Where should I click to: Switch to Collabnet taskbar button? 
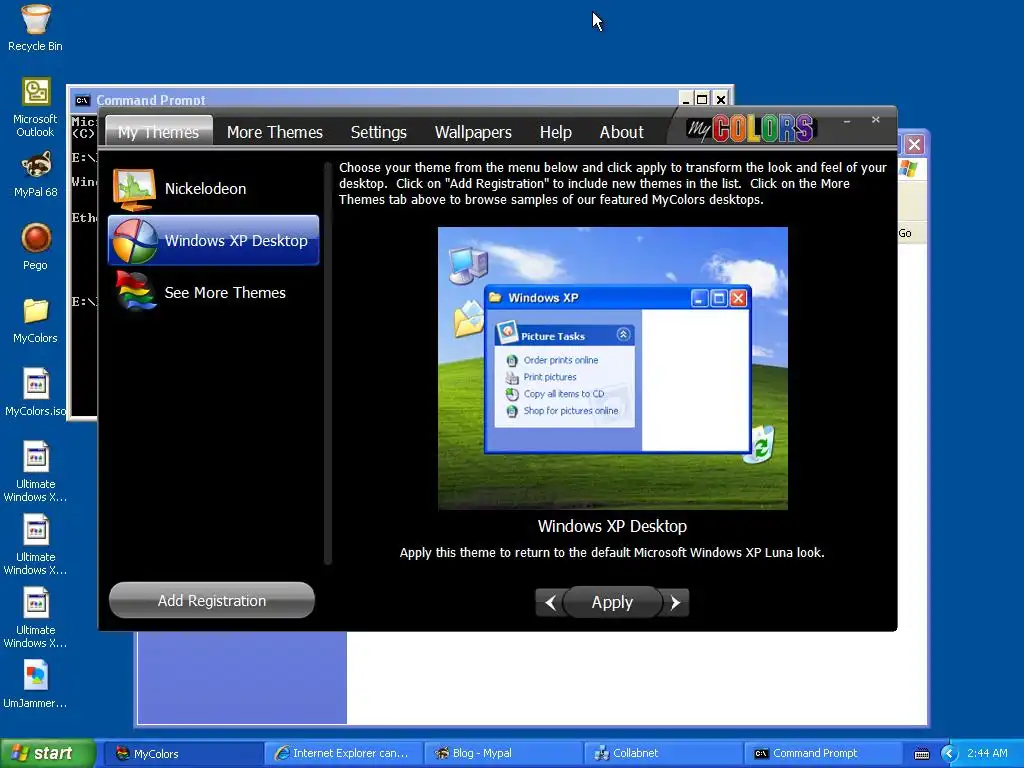click(662, 754)
